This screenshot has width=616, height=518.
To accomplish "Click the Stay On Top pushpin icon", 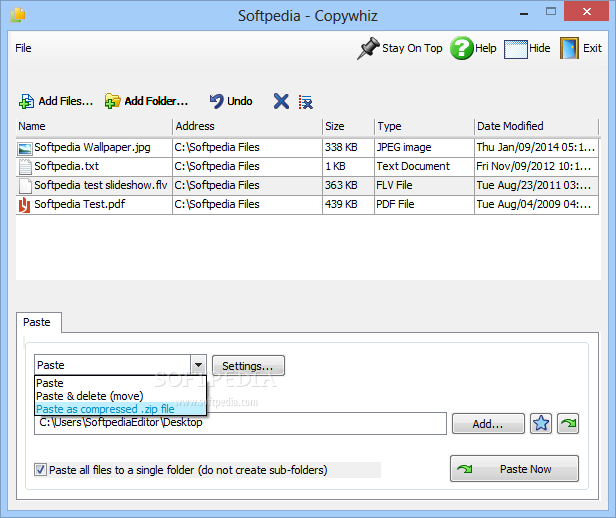I will pyautogui.click(x=368, y=48).
